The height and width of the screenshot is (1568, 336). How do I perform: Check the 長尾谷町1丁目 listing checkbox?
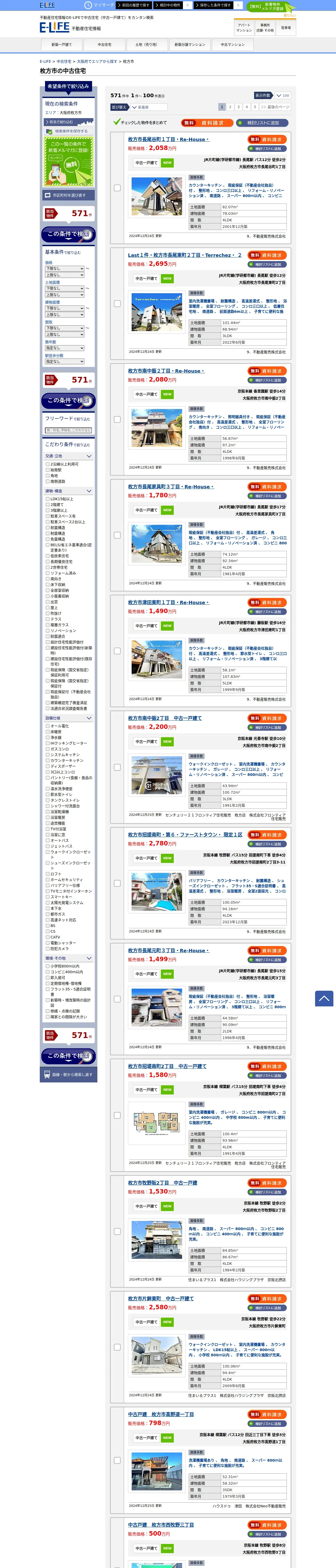coord(117,188)
